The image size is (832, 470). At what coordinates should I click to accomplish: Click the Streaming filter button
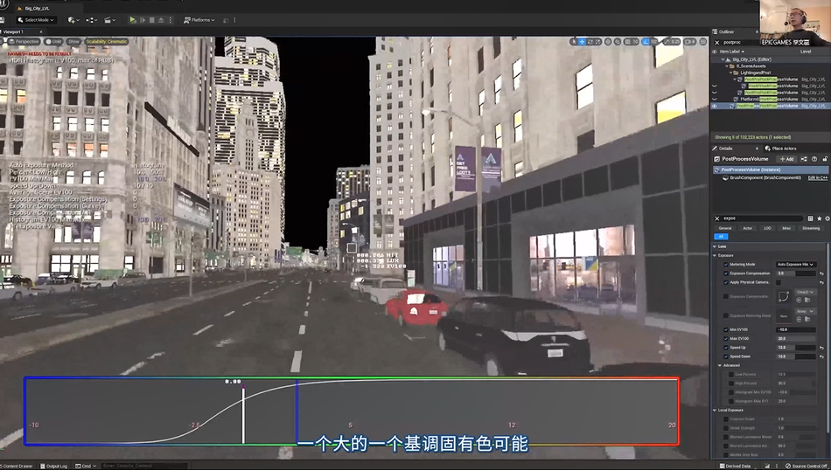pos(811,228)
